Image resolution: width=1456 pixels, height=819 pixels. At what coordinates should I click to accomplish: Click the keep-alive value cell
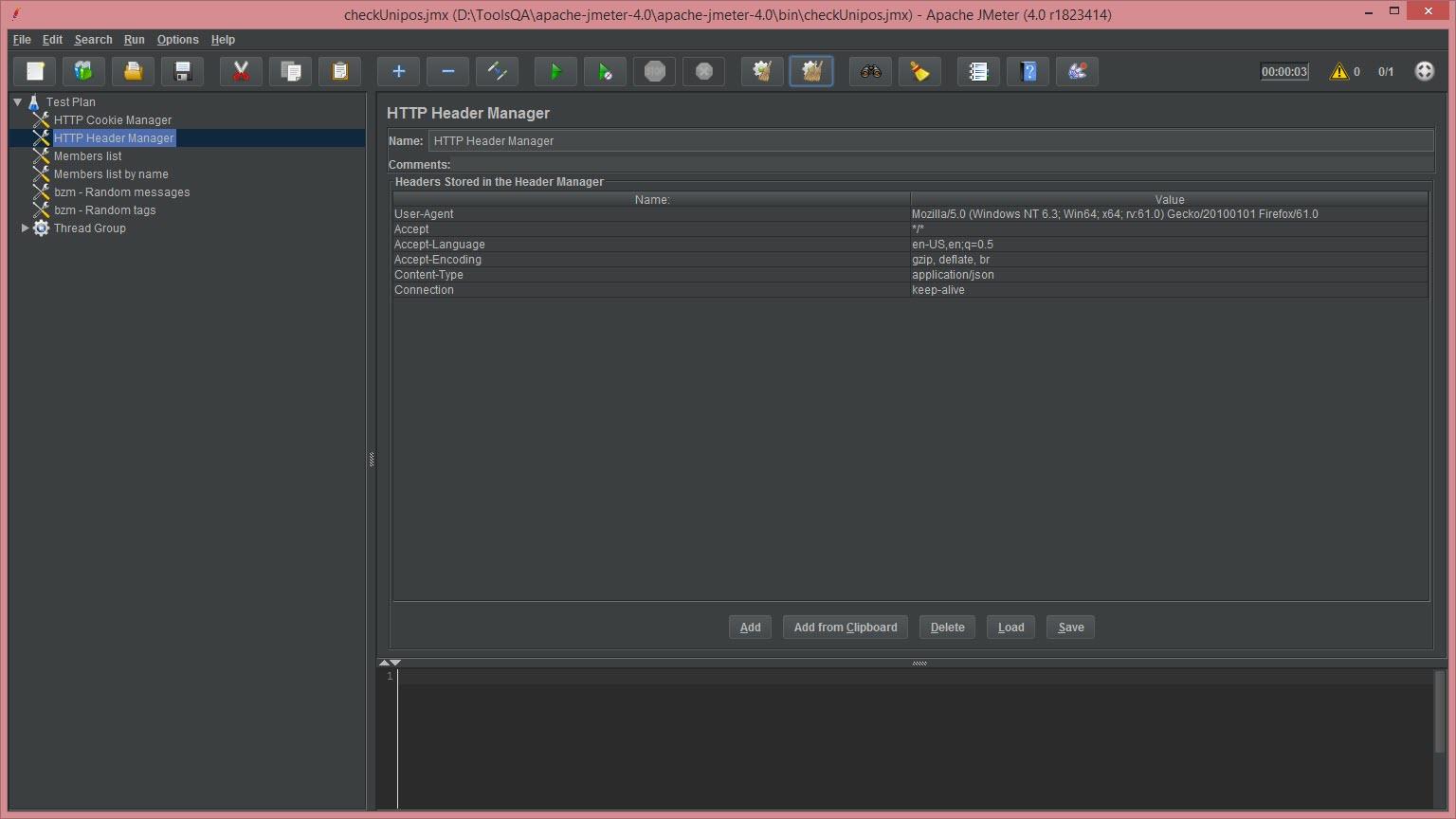pos(1170,290)
